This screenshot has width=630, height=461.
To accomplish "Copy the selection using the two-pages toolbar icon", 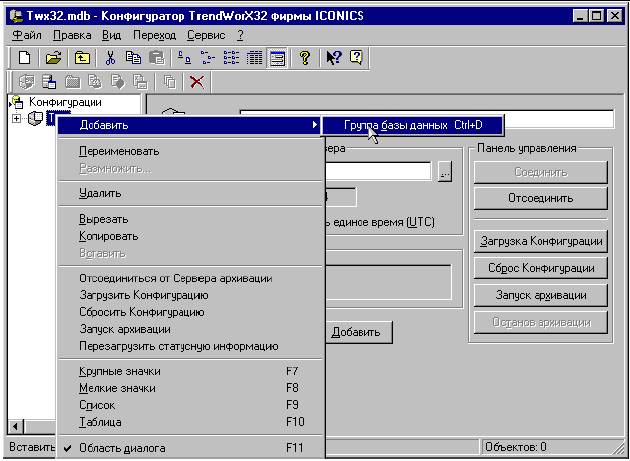I will coord(133,58).
